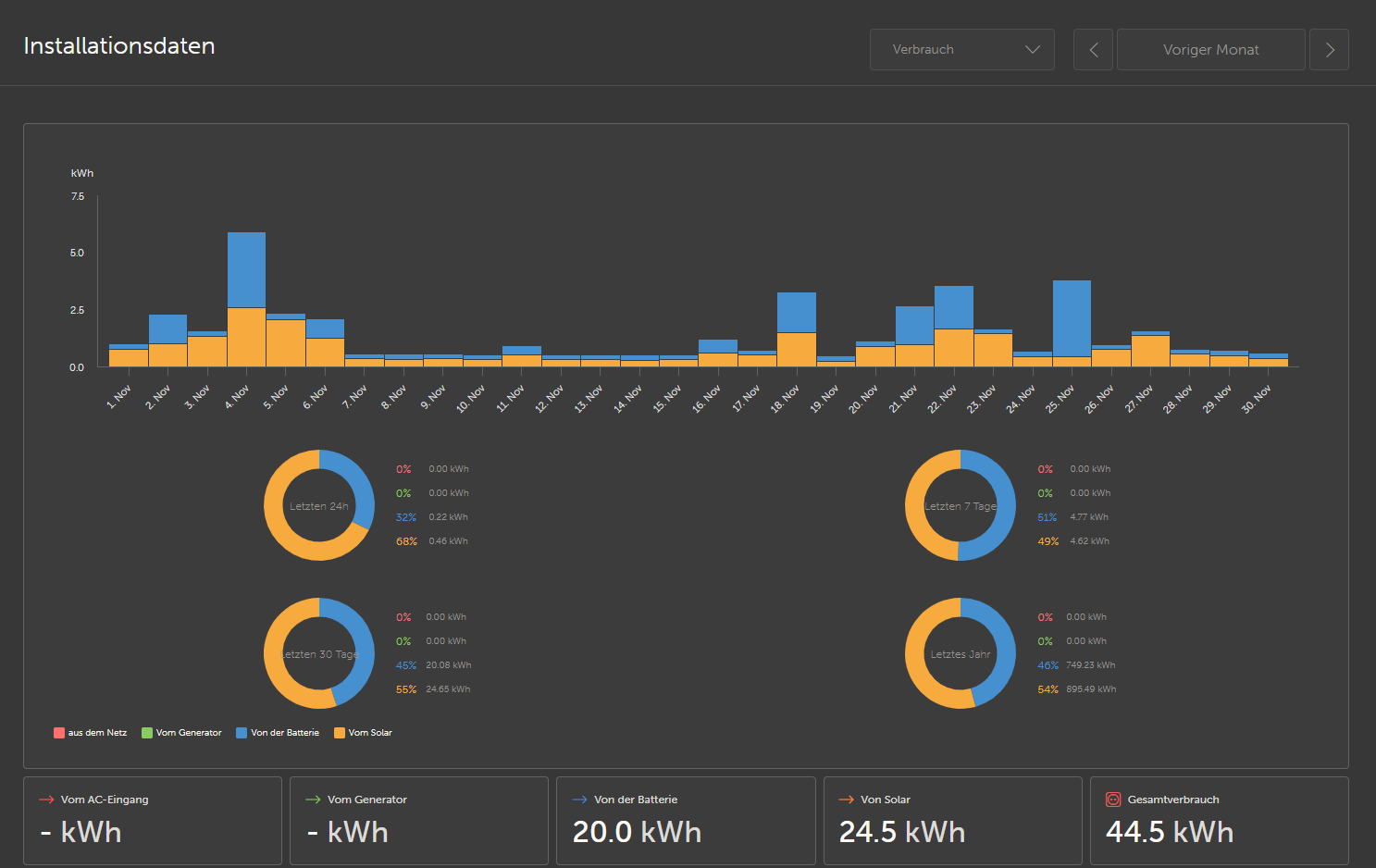Click the Letzten 24h donut chart
The image size is (1376, 868).
pyautogui.click(x=319, y=505)
